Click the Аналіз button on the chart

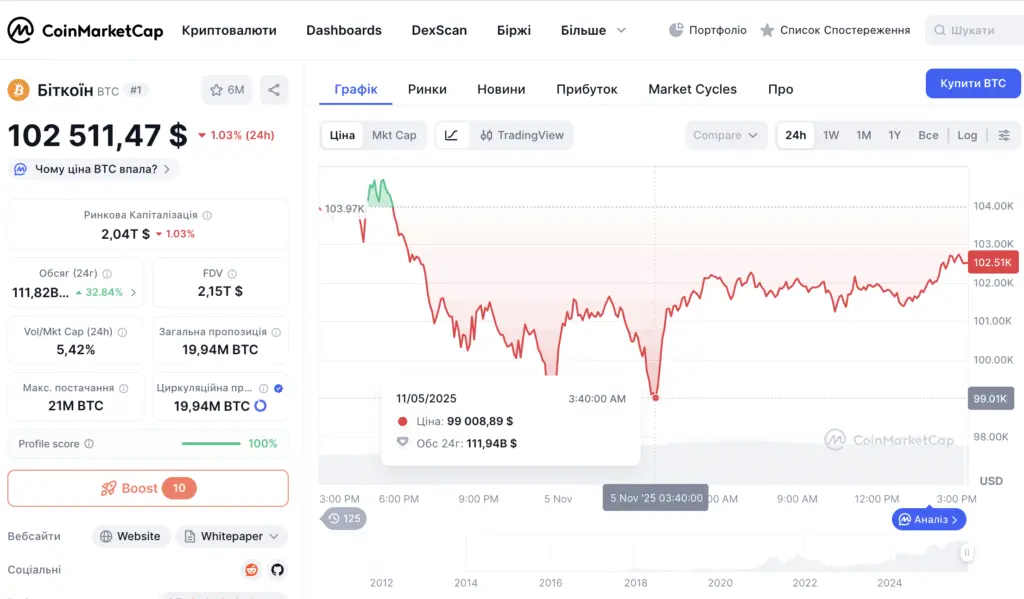(928, 519)
